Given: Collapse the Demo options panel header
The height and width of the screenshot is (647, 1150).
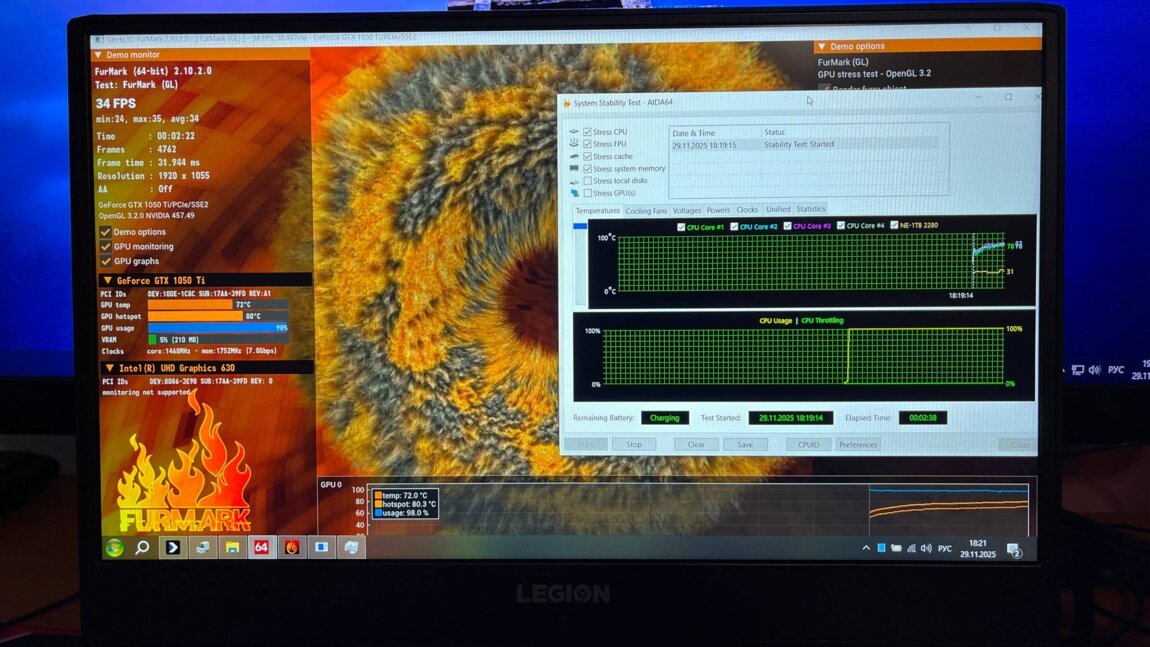Looking at the screenshot, I should coord(821,46).
